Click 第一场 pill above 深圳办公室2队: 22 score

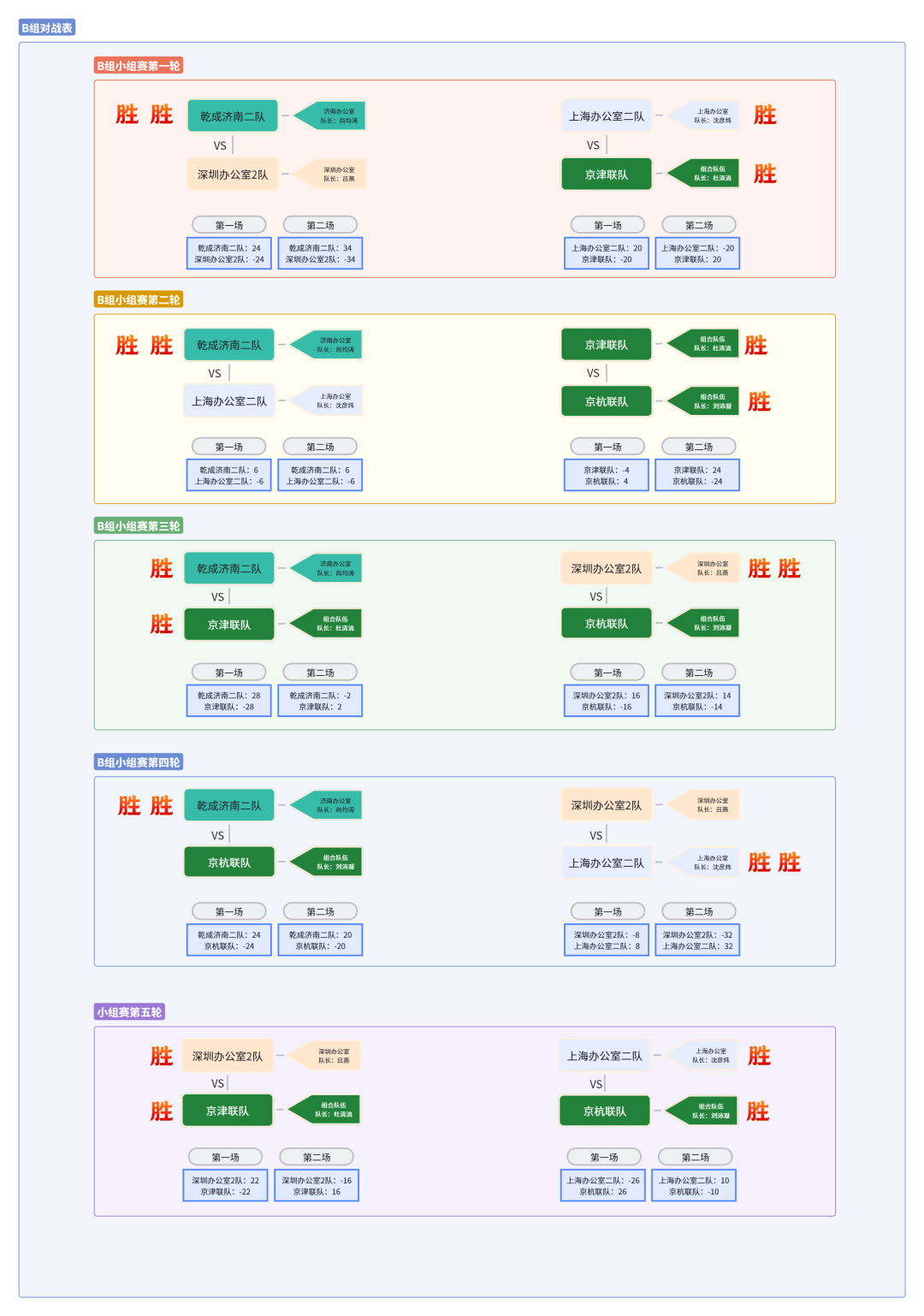point(226,1157)
